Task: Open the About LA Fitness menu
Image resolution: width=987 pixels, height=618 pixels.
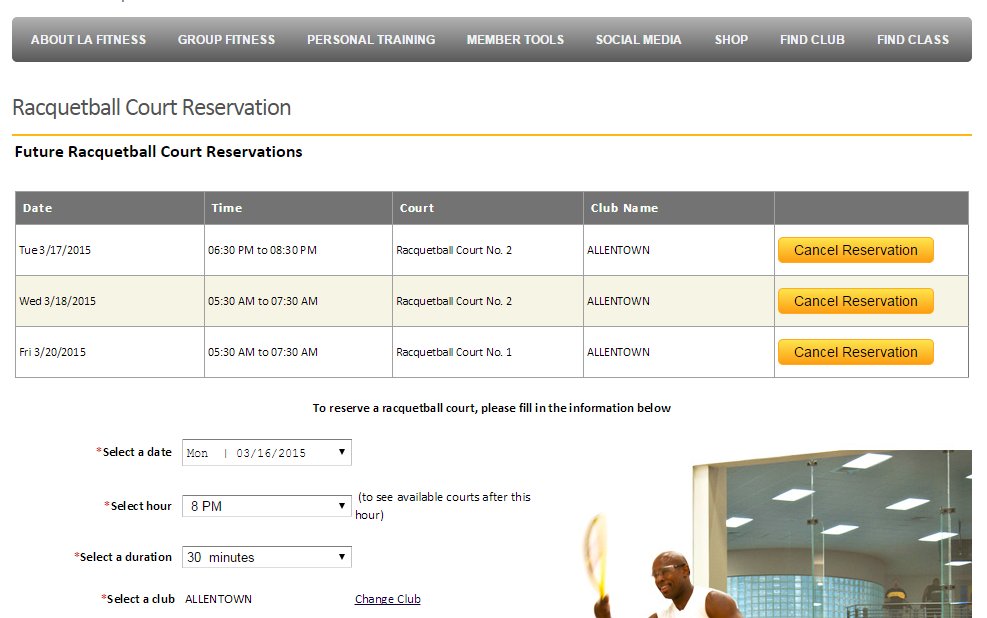Action: click(x=88, y=40)
